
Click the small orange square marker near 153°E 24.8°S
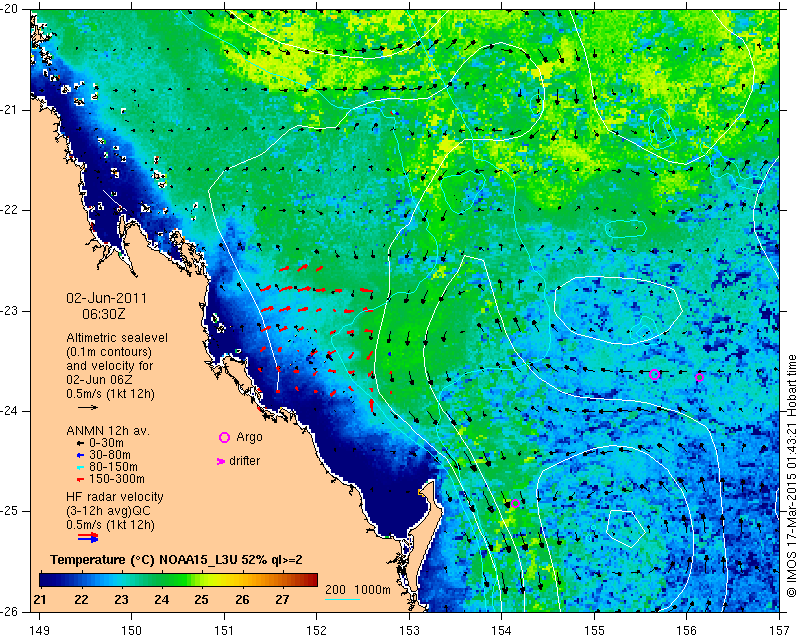421,493
